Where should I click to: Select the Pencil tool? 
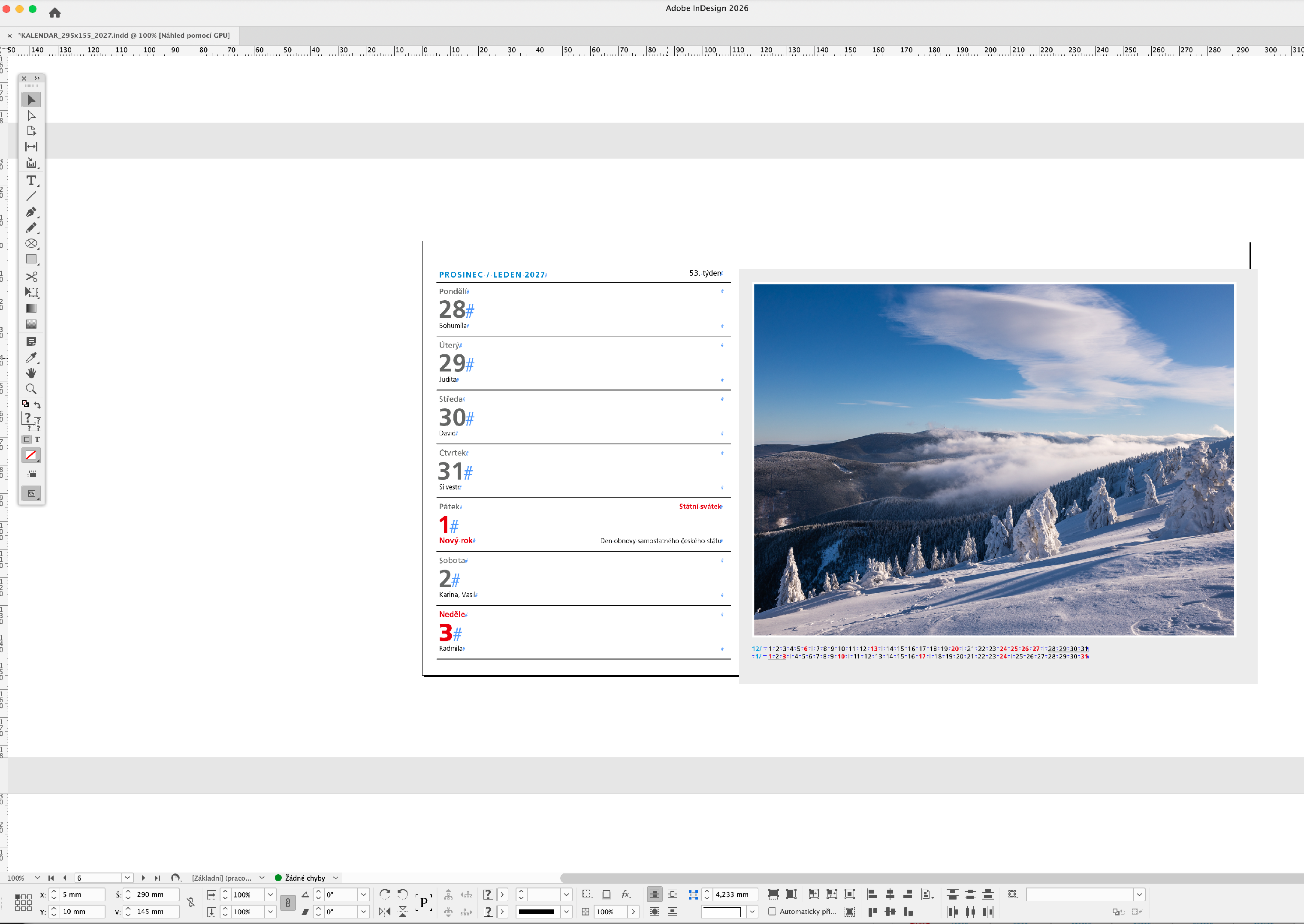click(31, 228)
